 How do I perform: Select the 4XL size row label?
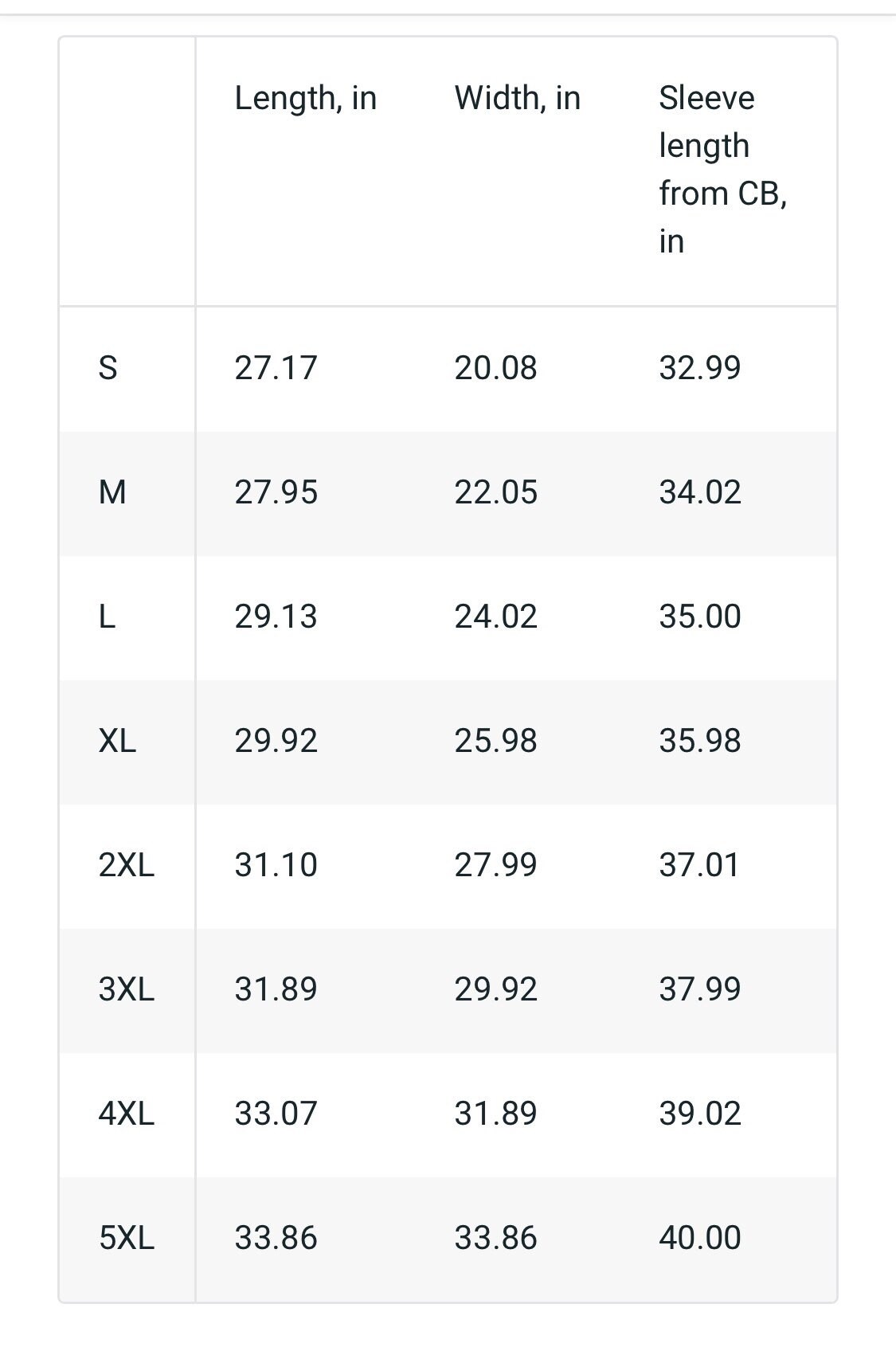127,1114
